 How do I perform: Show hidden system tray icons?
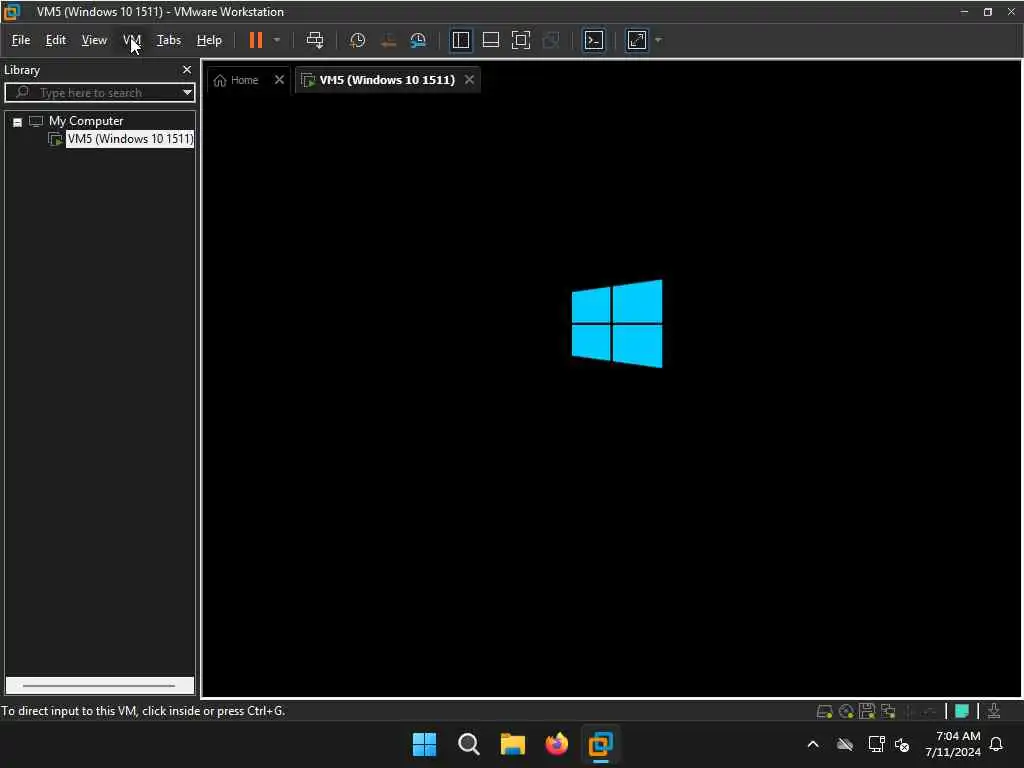[x=813, y=744]
